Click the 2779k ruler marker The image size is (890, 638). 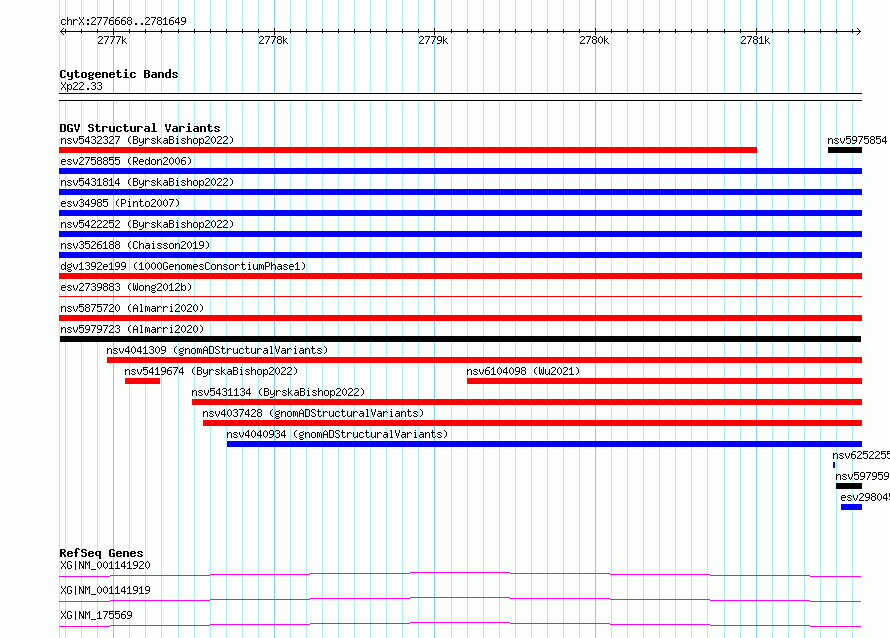click(x=433, y=40)
